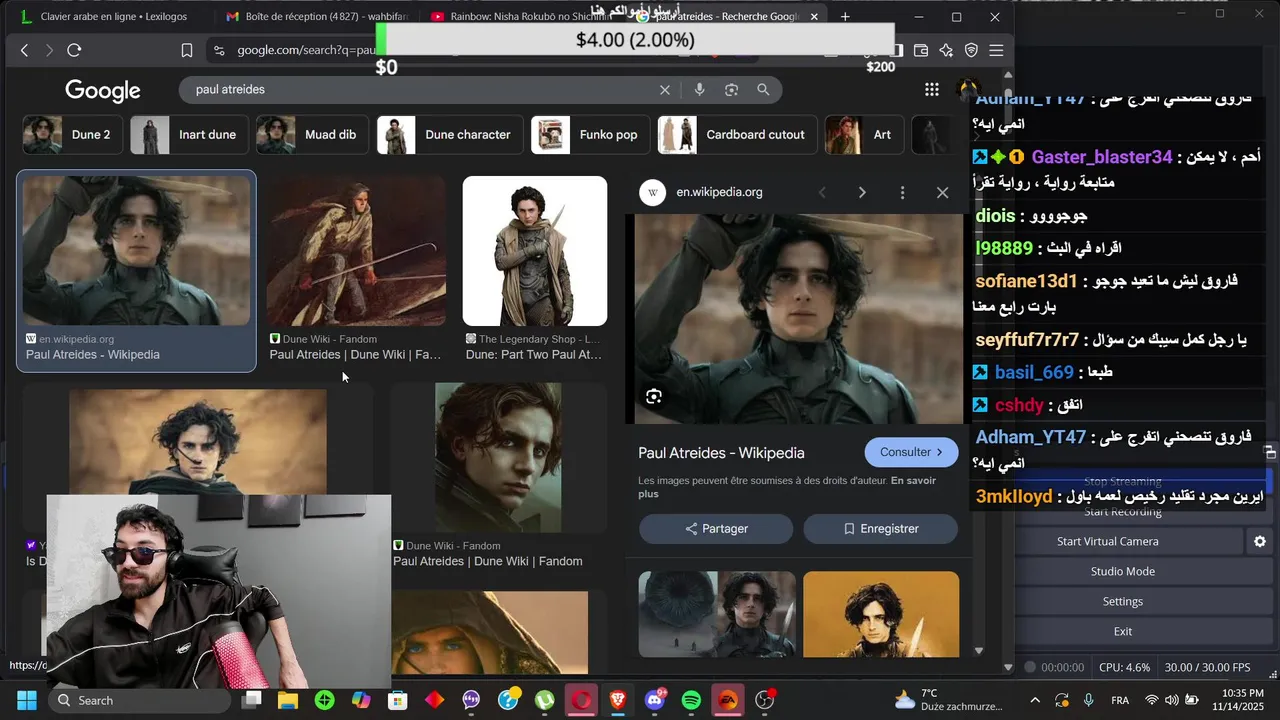
Task: Close the image preview panel
Action: 942,192
